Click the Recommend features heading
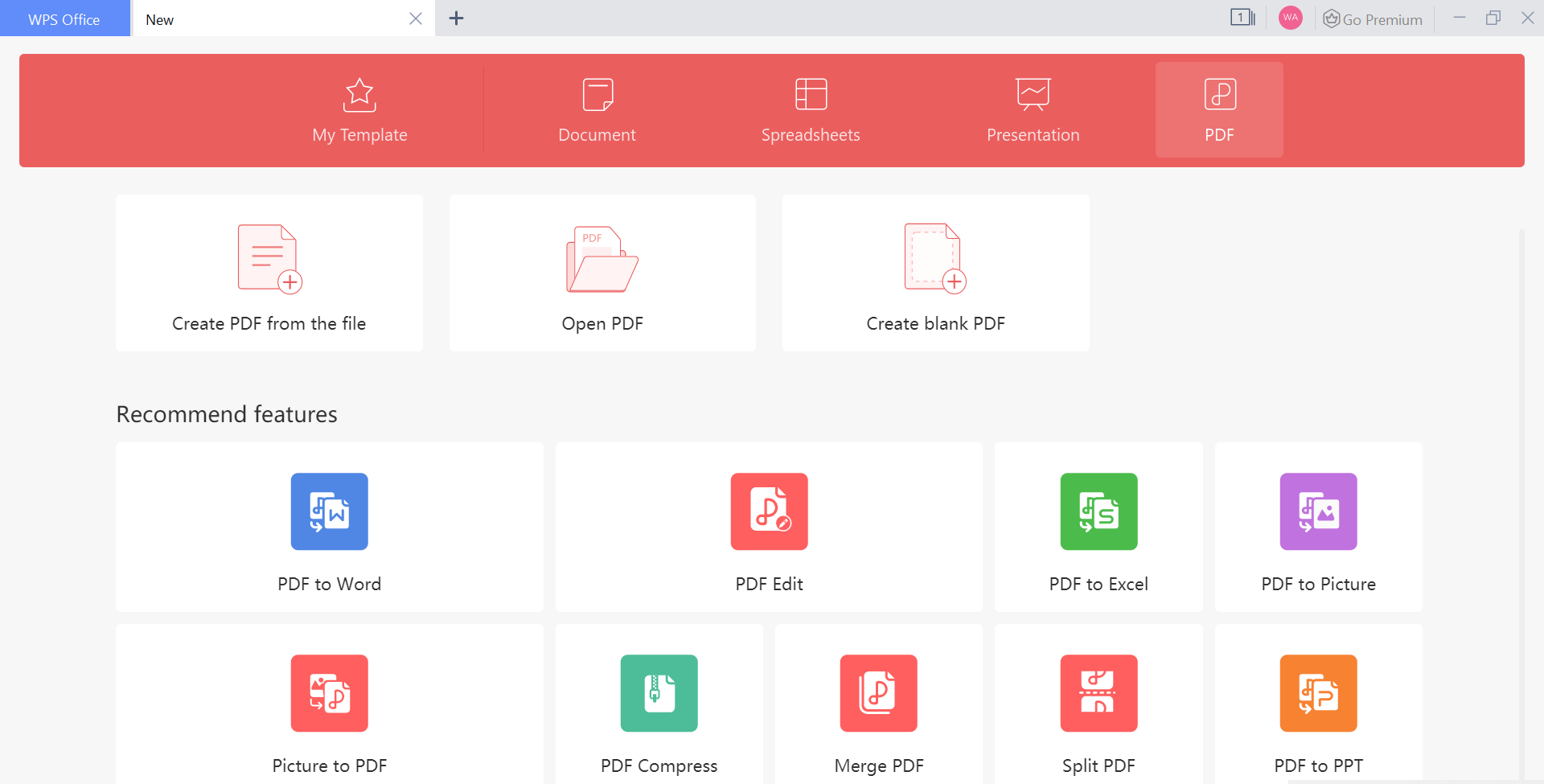1544x784 pixels. (227, 414)
